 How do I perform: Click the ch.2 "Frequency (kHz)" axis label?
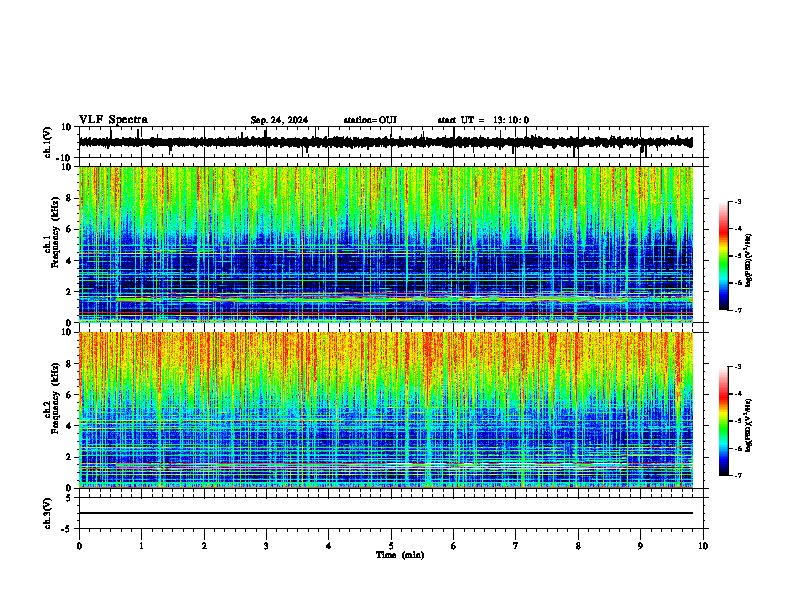pos(54,398)
